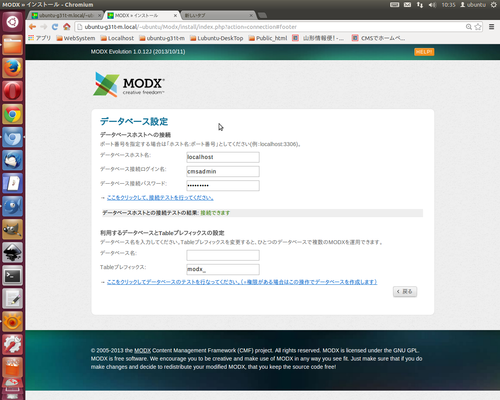The width and height of the screenshot is (500, 400).
Task: Open CMSでホームペ... bookmark
Action: pyautogui.click(x=379, y=38)
